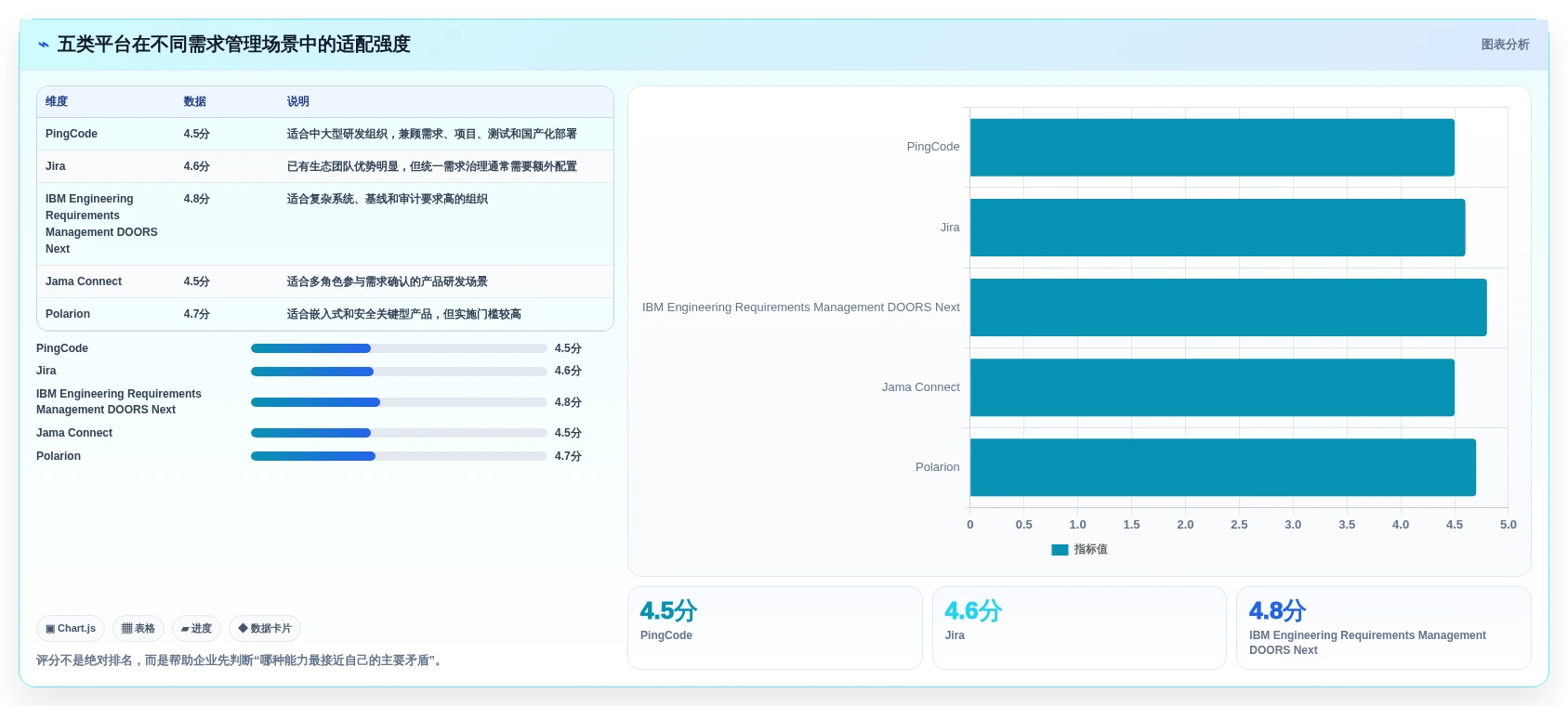Click the PingCode progress bar
This screenshot has width=1568, height=706.
[x=399, y=348]
